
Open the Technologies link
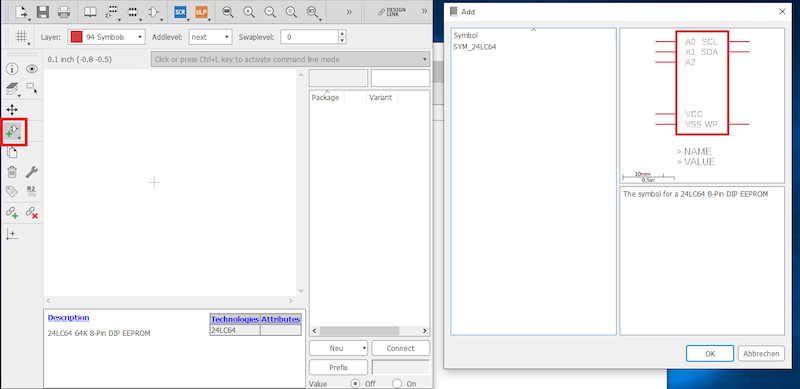point(235,319)
